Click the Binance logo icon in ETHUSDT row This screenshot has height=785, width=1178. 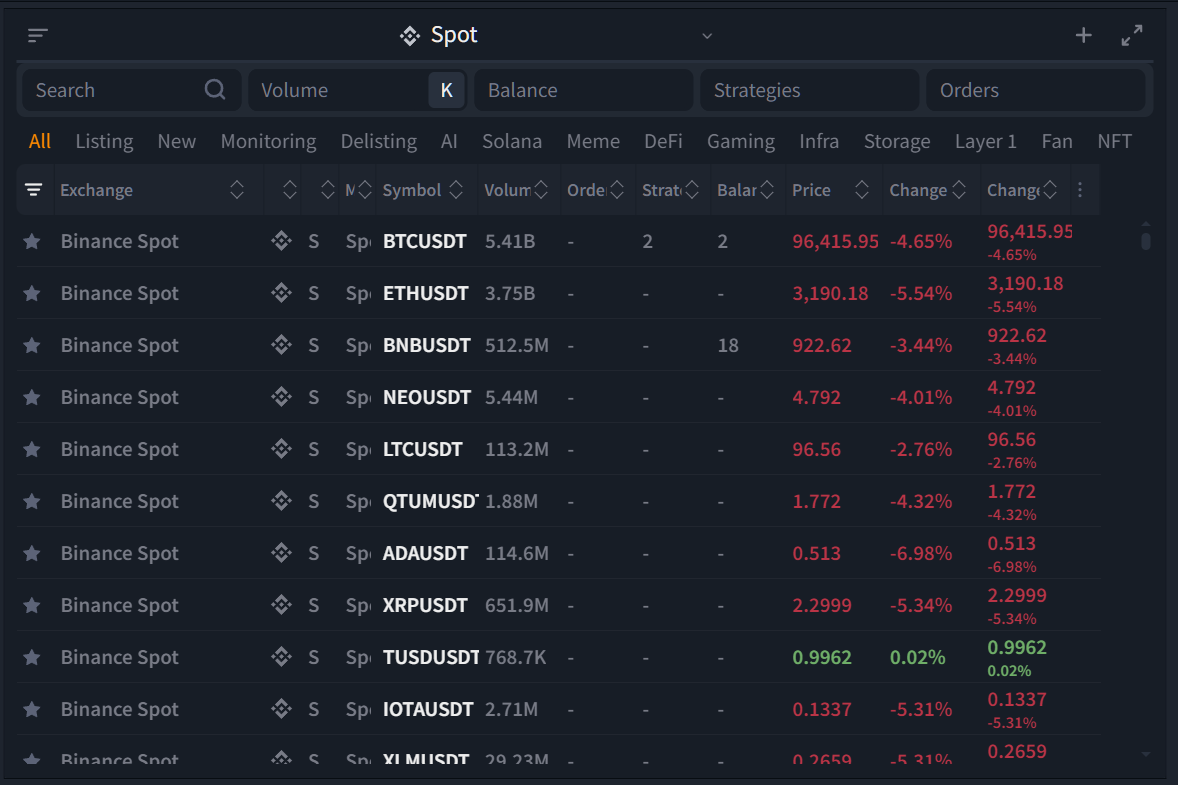point(282,292)
